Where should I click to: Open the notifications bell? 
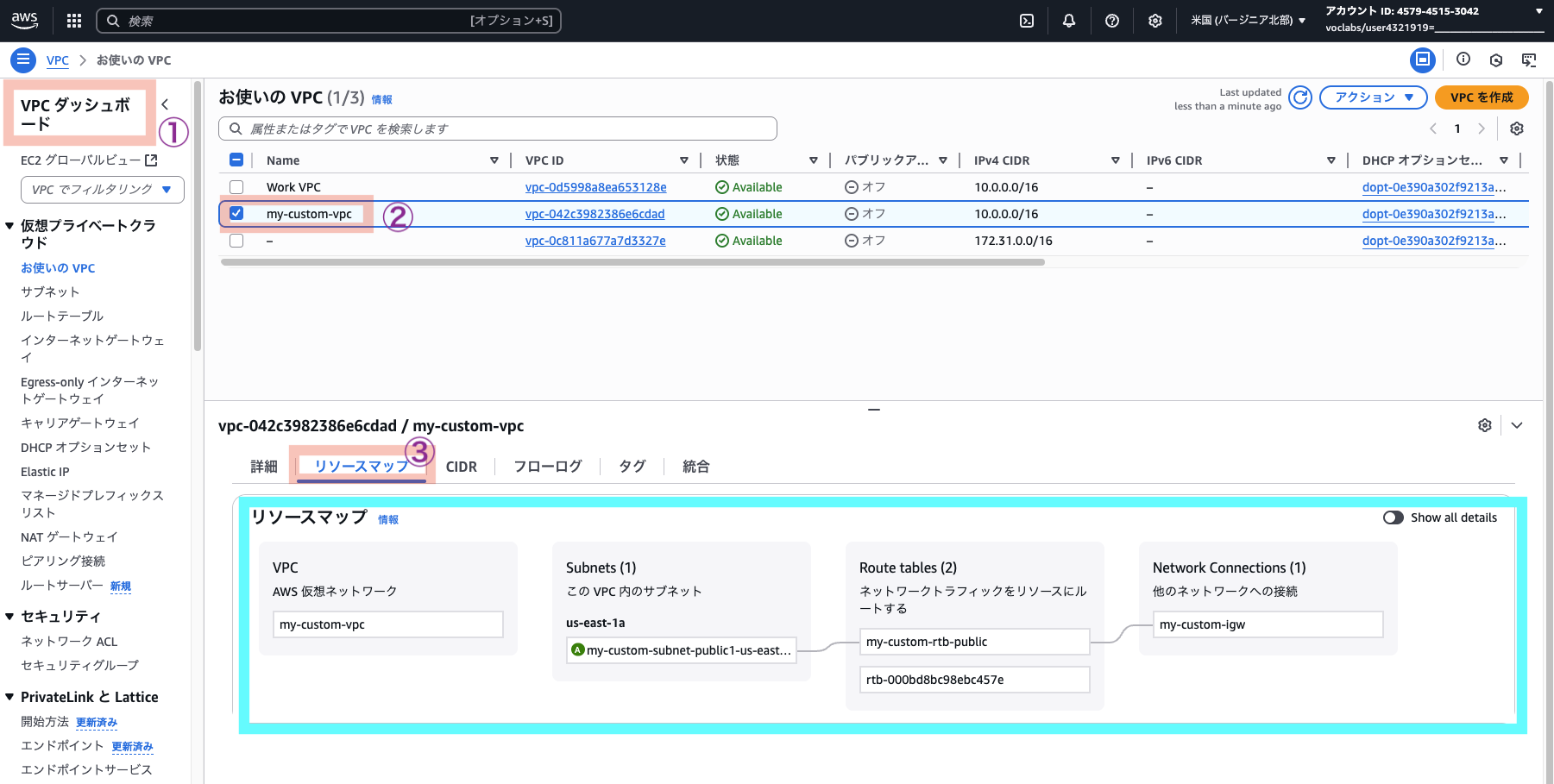click(x=1069, y=21)
